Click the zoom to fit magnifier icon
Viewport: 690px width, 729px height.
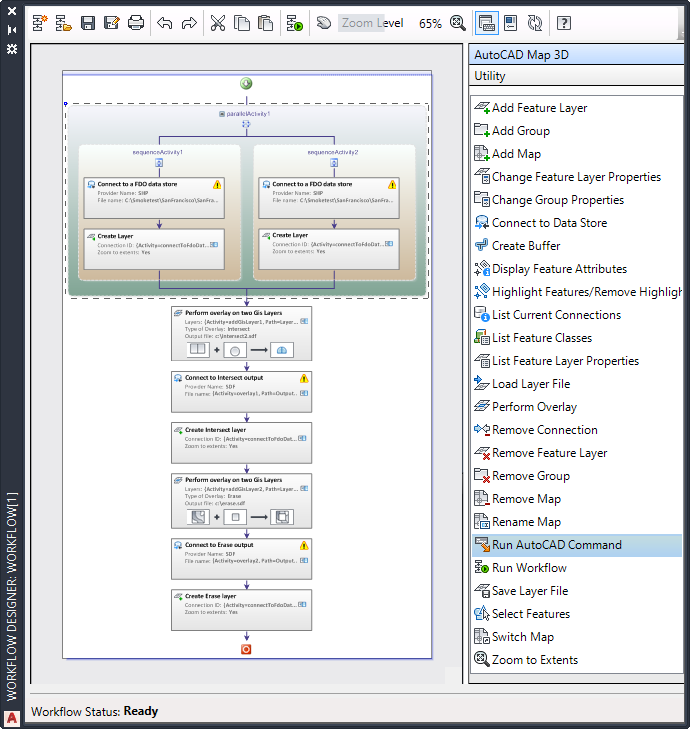458,23
